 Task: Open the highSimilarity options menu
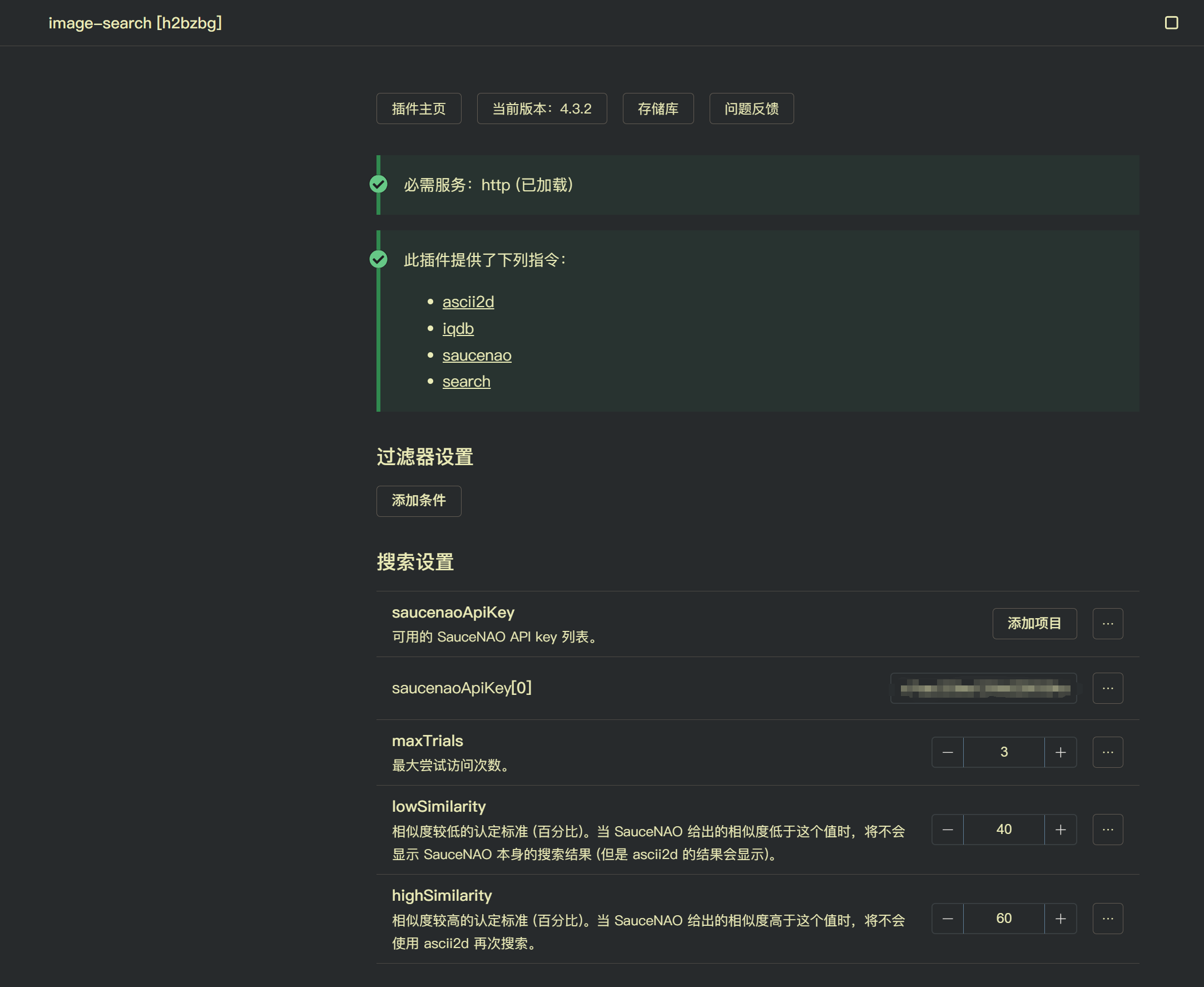click(x=1107, y=918)
